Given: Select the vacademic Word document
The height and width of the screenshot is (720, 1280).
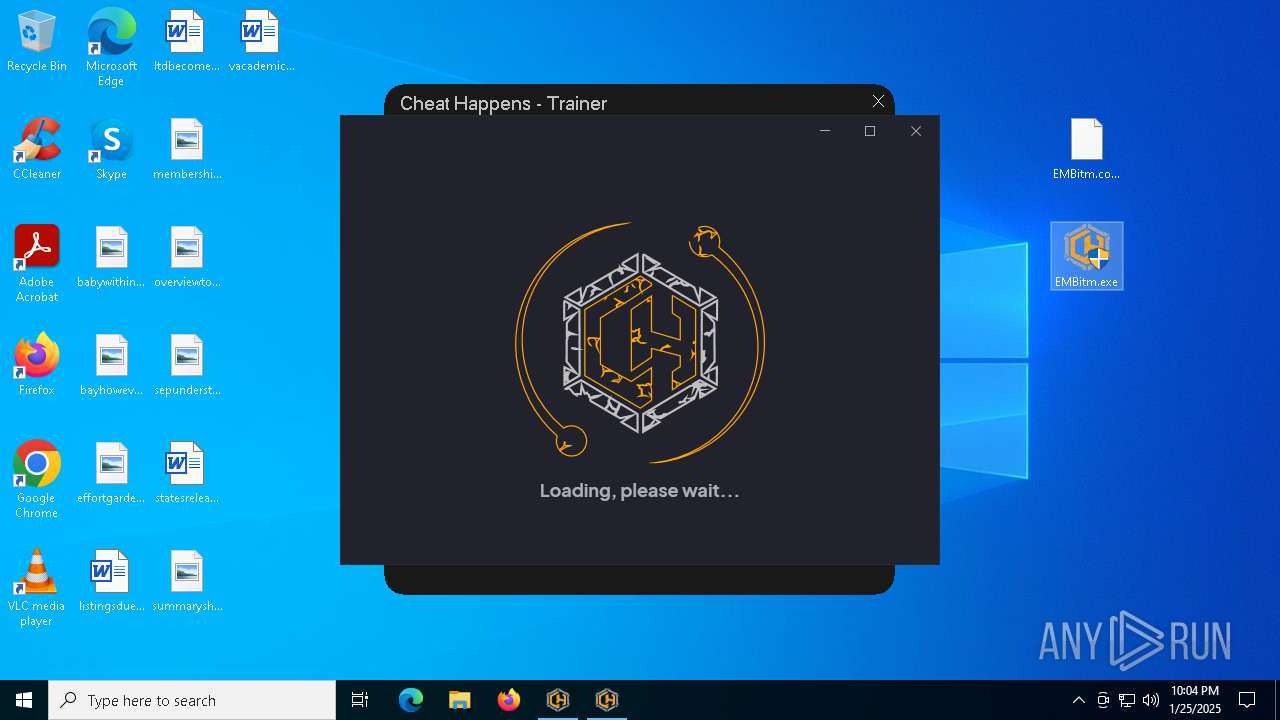Looking at the screenshot, I should tap(261, 42).
